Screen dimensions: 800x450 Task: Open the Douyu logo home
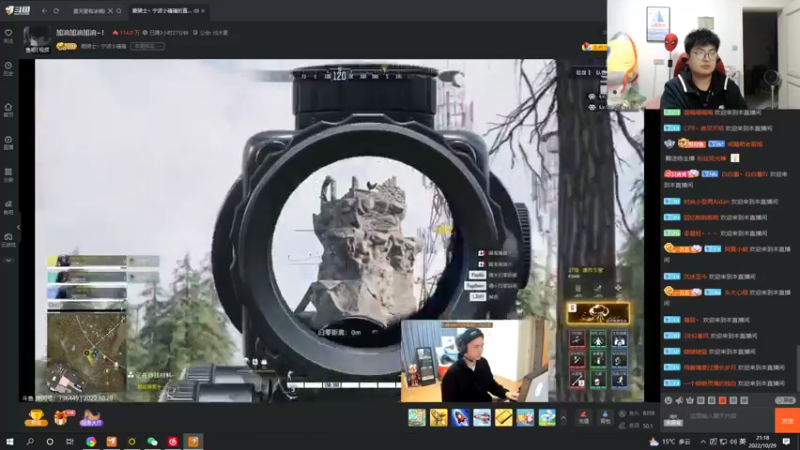coord(18,10)
